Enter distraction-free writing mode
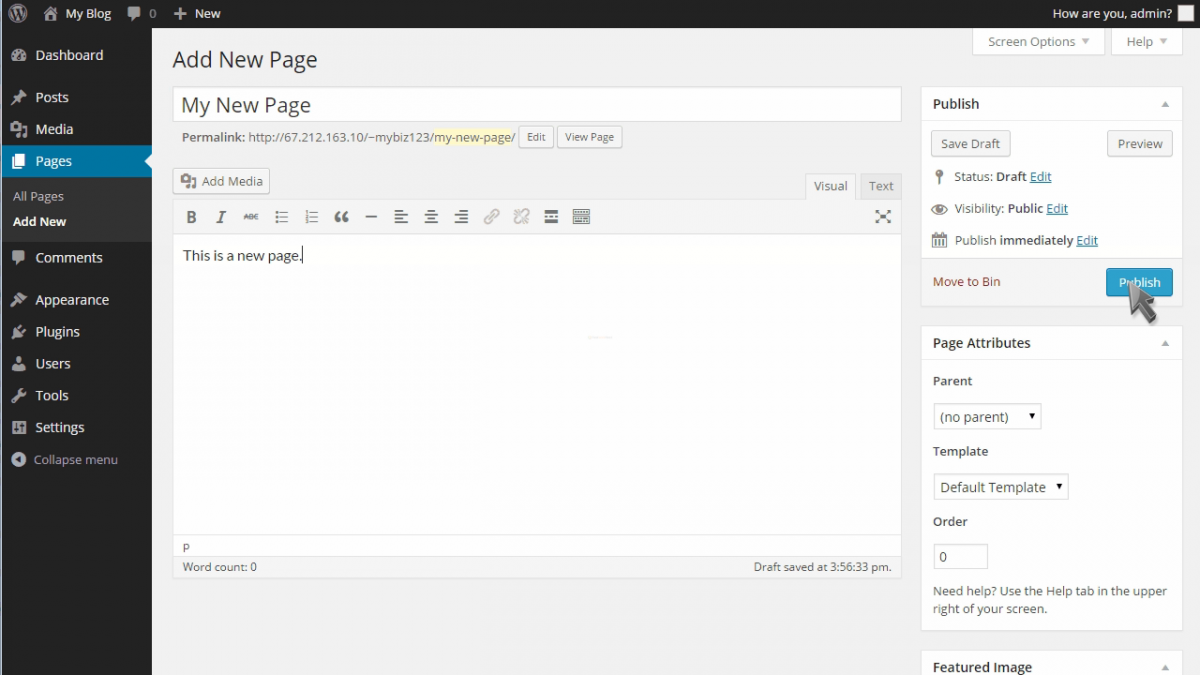 [882, 216]
